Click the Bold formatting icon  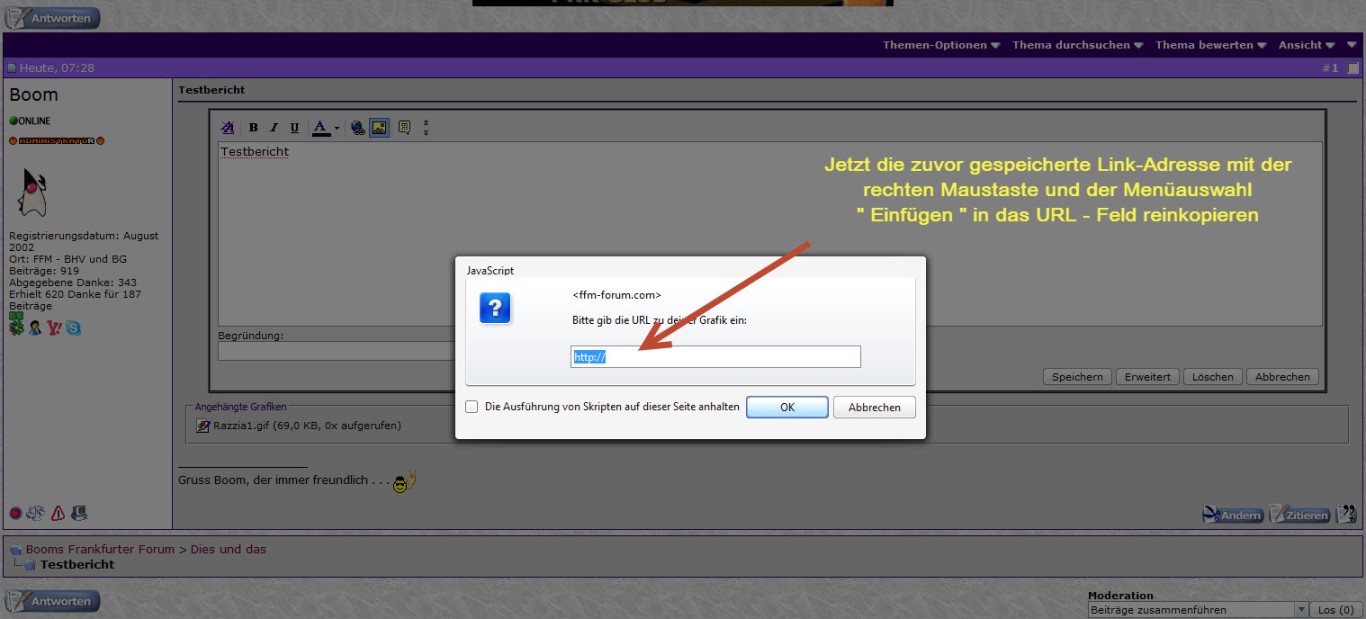[x=253, y=128]
